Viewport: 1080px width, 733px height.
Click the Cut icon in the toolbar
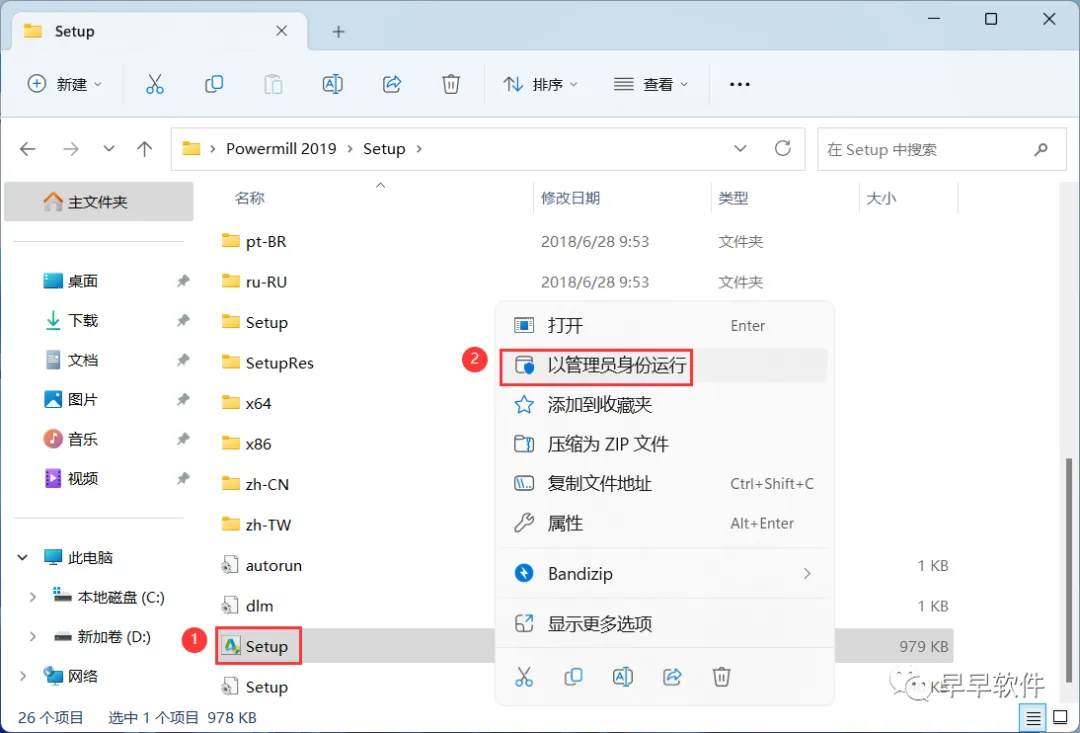[x=155, y=84]
